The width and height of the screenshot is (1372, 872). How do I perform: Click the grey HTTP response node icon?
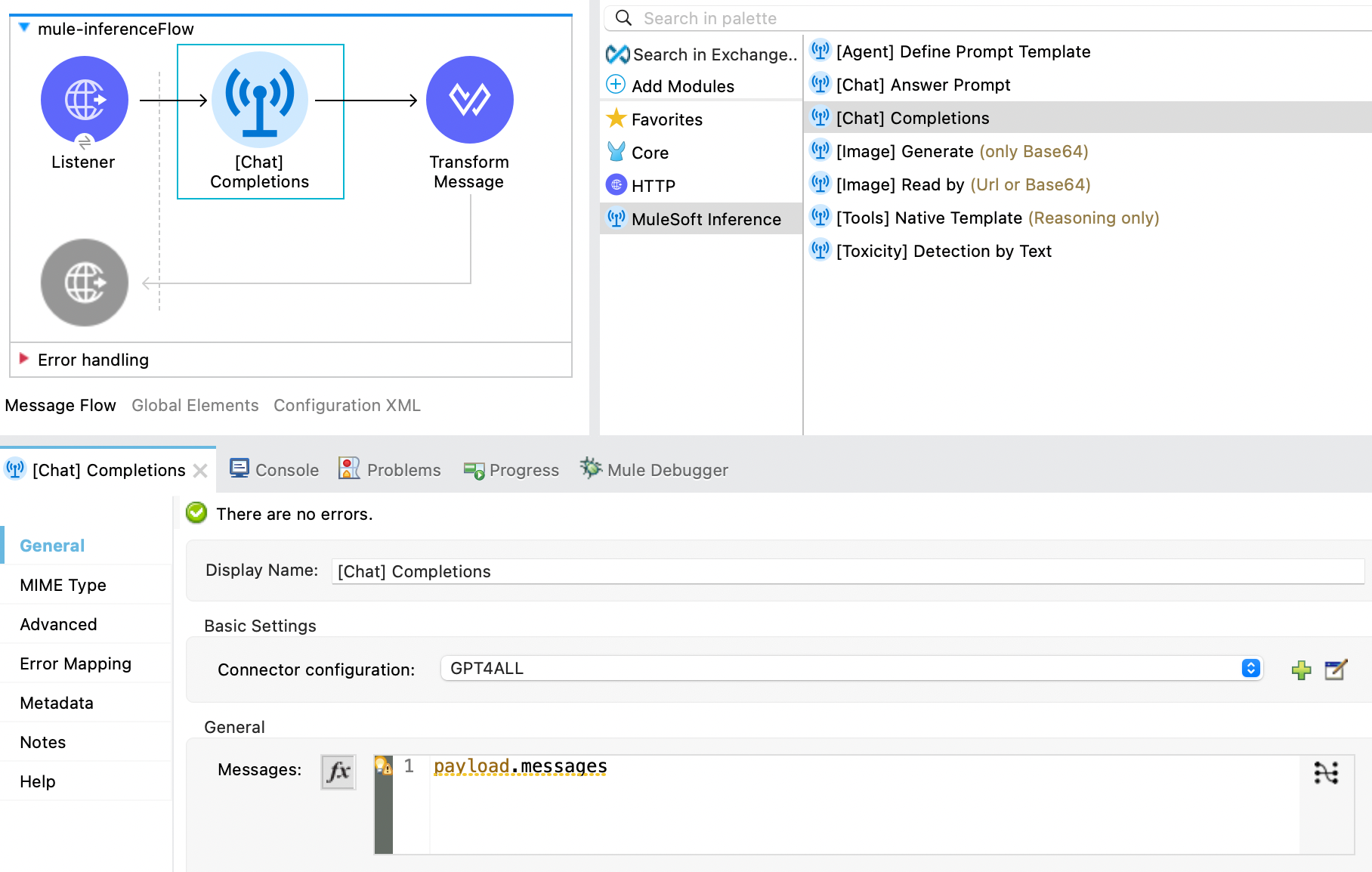click(85, 283)
